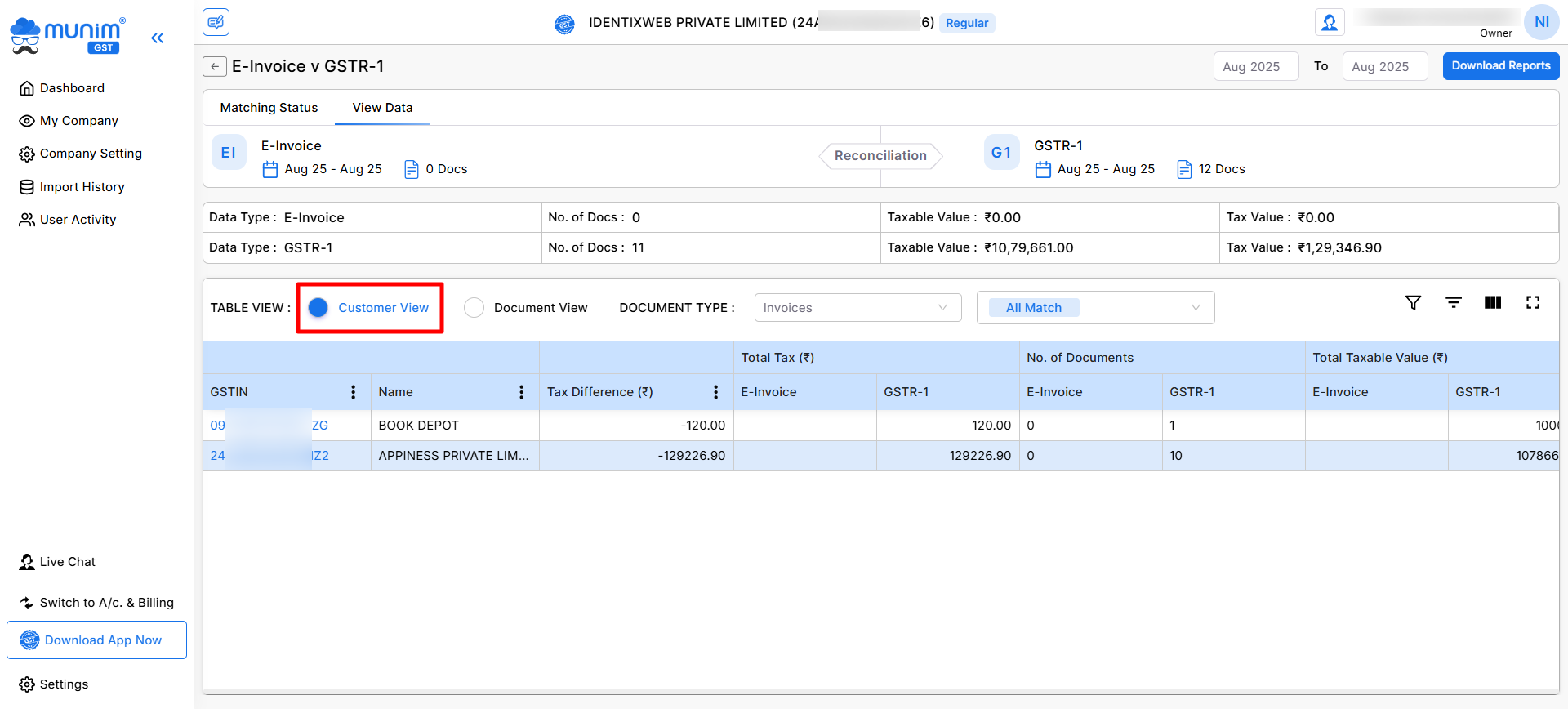Click the company logo beside IDENTIXWEB
The height and width of the screenshot is (709, 1568).
pyautogui.click(x=564, y=24)
